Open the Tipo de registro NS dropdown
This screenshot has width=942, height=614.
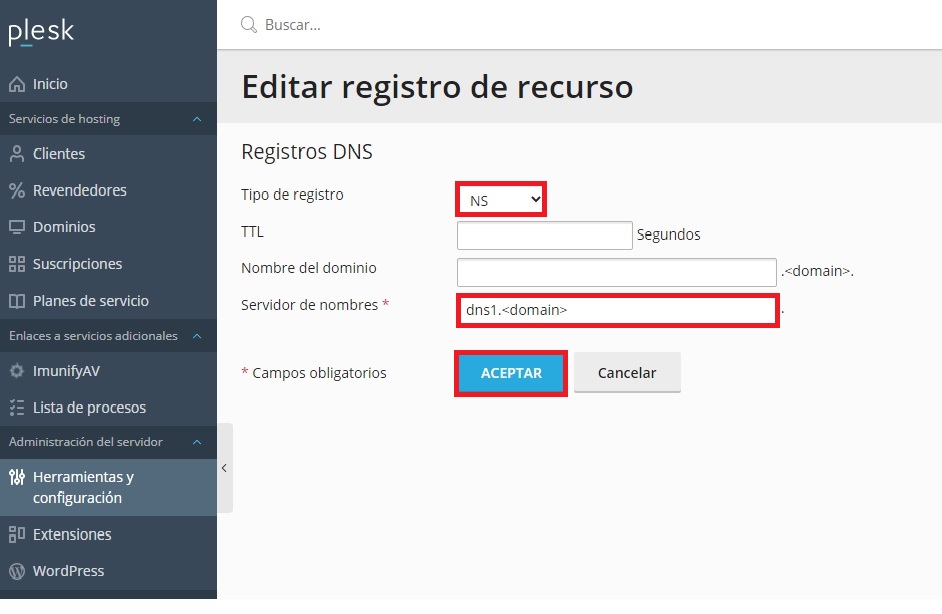pos(501,199)
